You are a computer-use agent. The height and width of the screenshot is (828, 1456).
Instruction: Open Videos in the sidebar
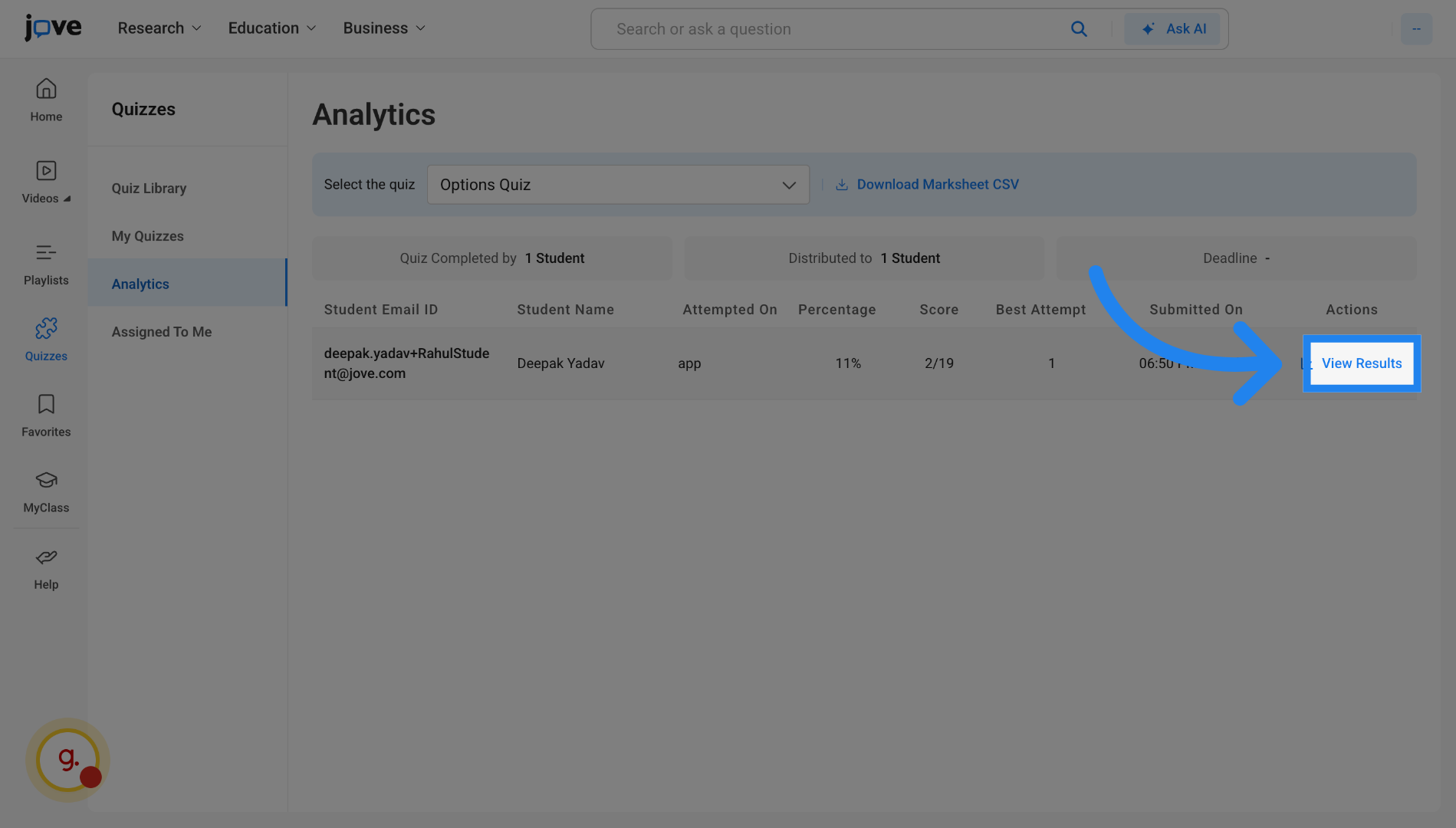coord(46,182)
